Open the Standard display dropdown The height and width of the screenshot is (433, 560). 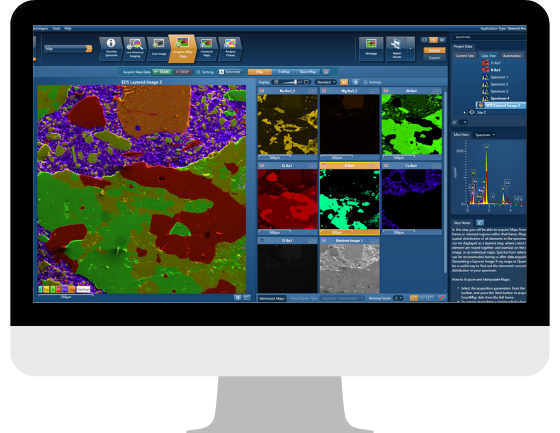(326, 82)
